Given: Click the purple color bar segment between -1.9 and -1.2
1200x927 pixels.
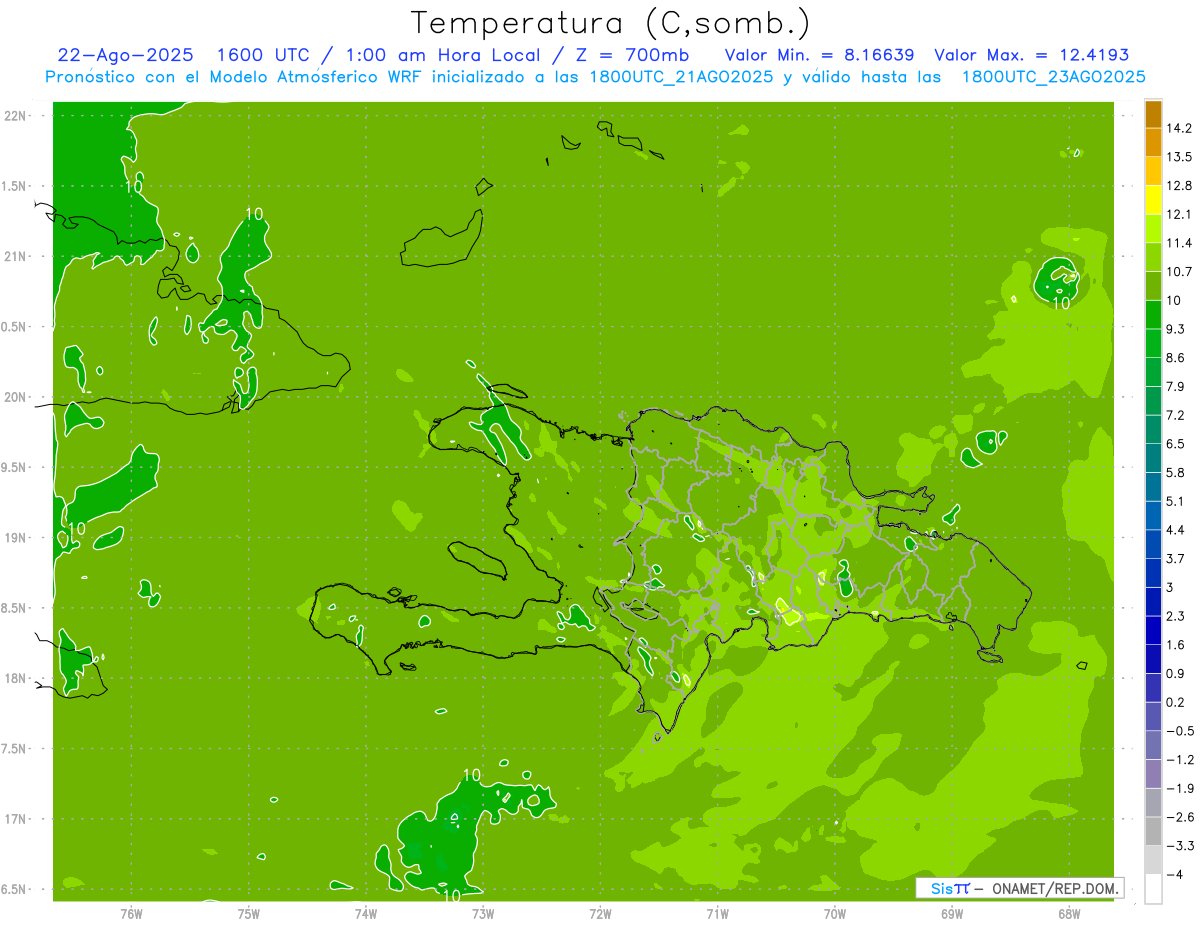Looking at the screenshot, I should pyautogui.click(x=1153, y=774).
